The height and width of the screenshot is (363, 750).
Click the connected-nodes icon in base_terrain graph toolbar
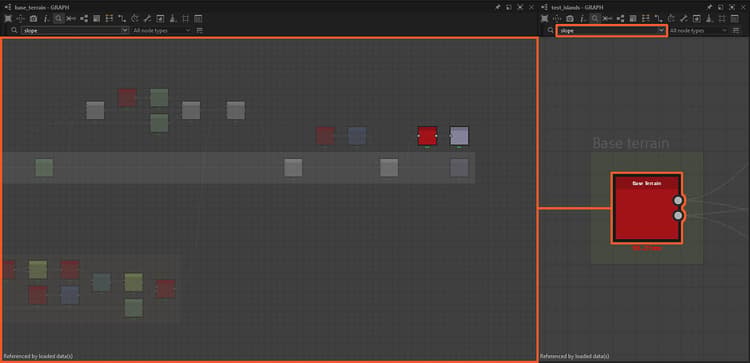(84, 19)
